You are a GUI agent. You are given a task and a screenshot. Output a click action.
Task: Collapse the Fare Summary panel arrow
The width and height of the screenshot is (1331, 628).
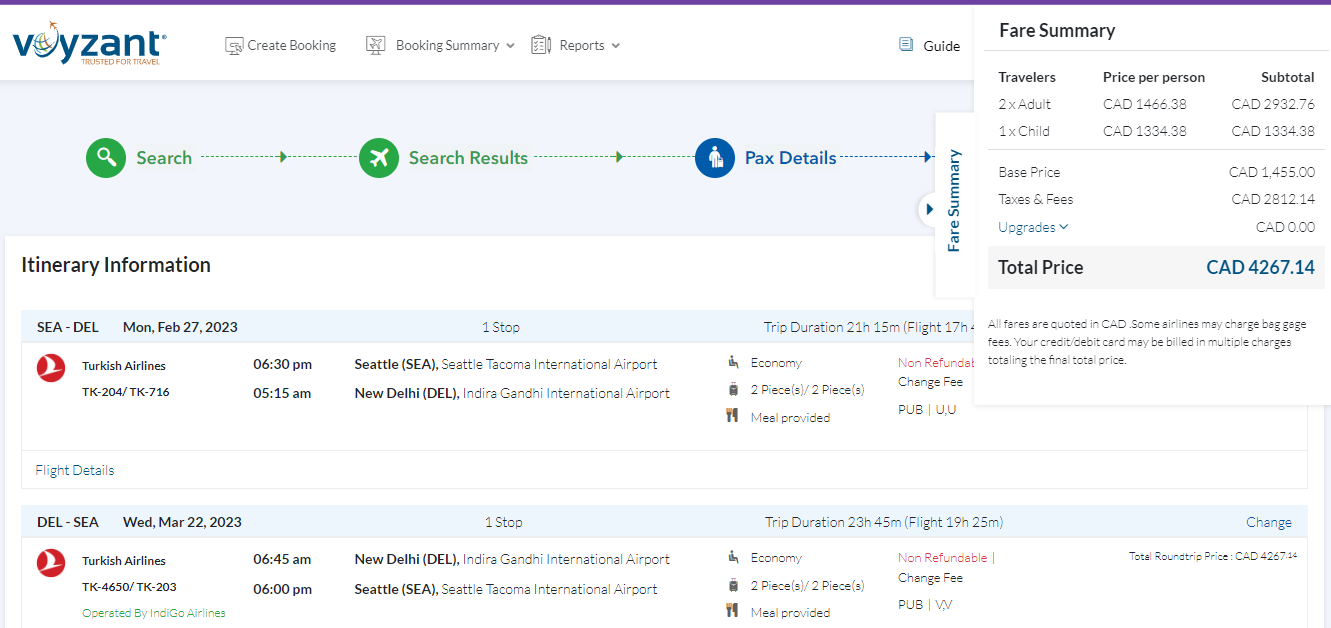point(929,209)
